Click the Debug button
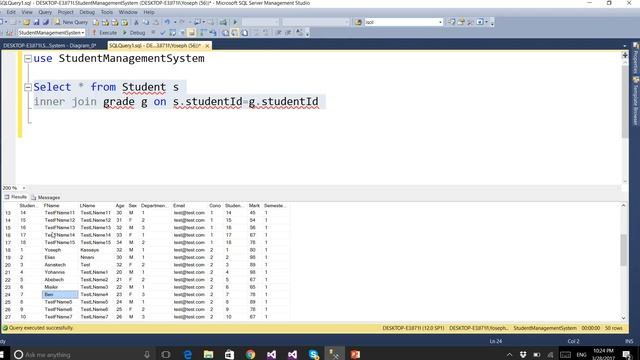This screenshot has height=360, width=640. point(134,33)
